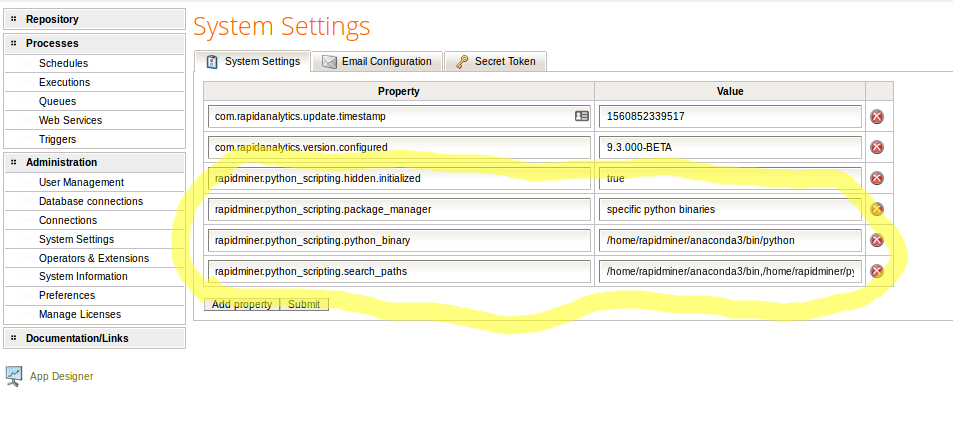This screenshot has width=953, height=431.
Task: Delete the python_binary property row
Action: point(877,240)
